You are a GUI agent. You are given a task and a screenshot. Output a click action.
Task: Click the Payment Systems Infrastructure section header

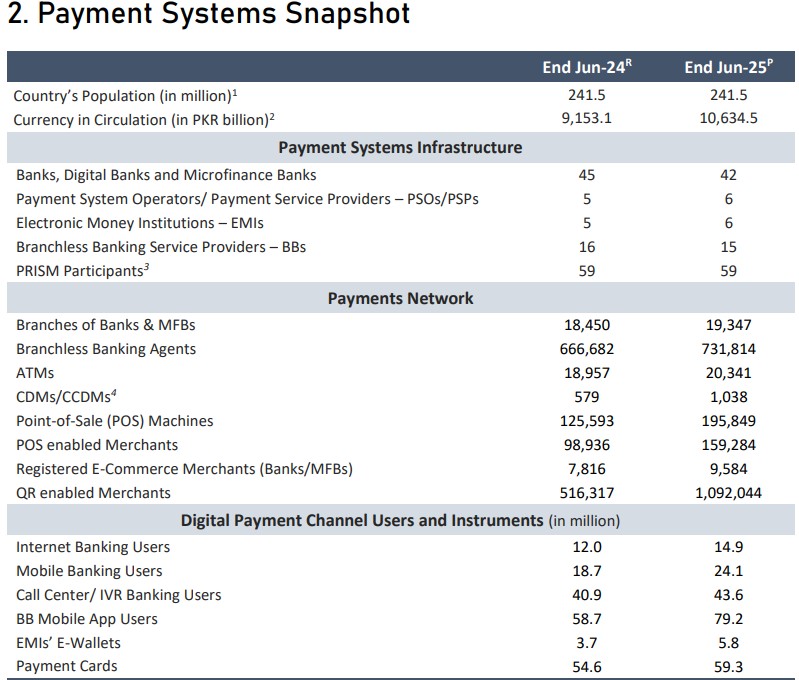400,147
